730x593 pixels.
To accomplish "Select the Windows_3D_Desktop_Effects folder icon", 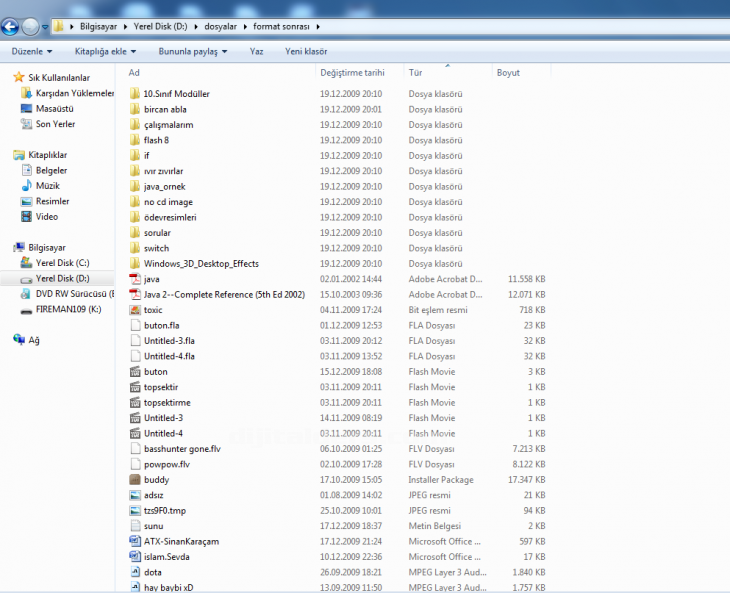I will pos(135,264).
